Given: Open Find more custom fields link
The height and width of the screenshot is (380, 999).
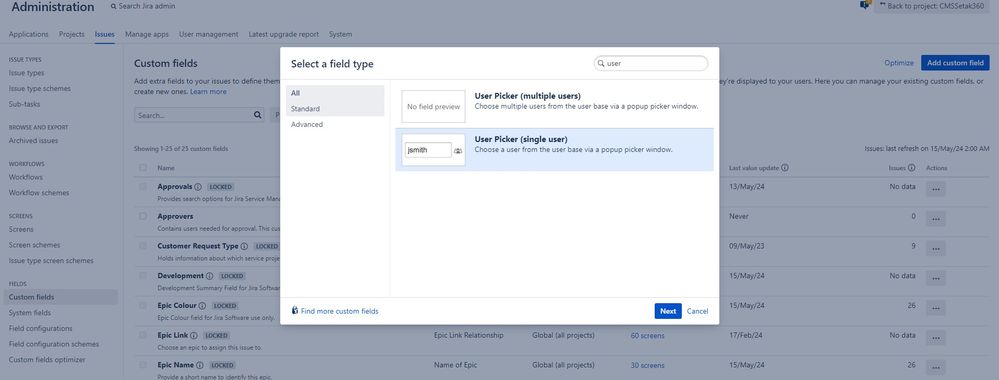Looking at the screenshot, I should pos(340,311).
